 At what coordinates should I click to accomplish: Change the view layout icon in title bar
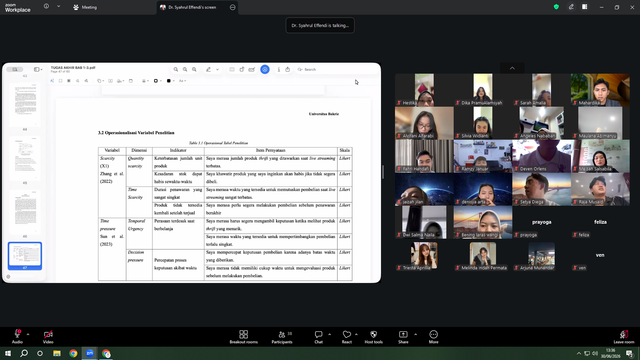click(x=584, y=7)
